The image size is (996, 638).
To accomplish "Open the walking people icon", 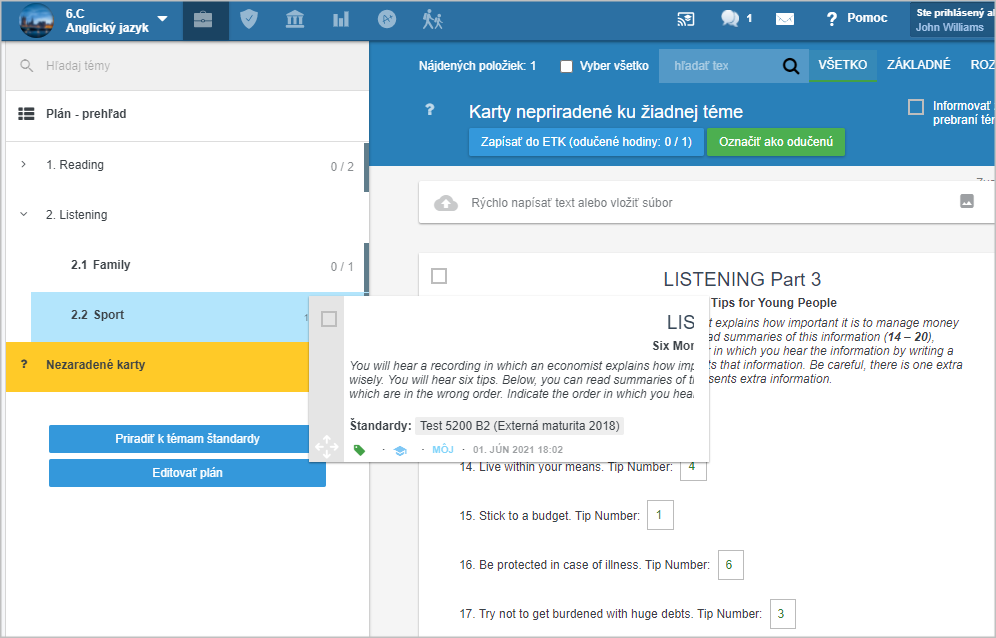I will coord(433,20).
